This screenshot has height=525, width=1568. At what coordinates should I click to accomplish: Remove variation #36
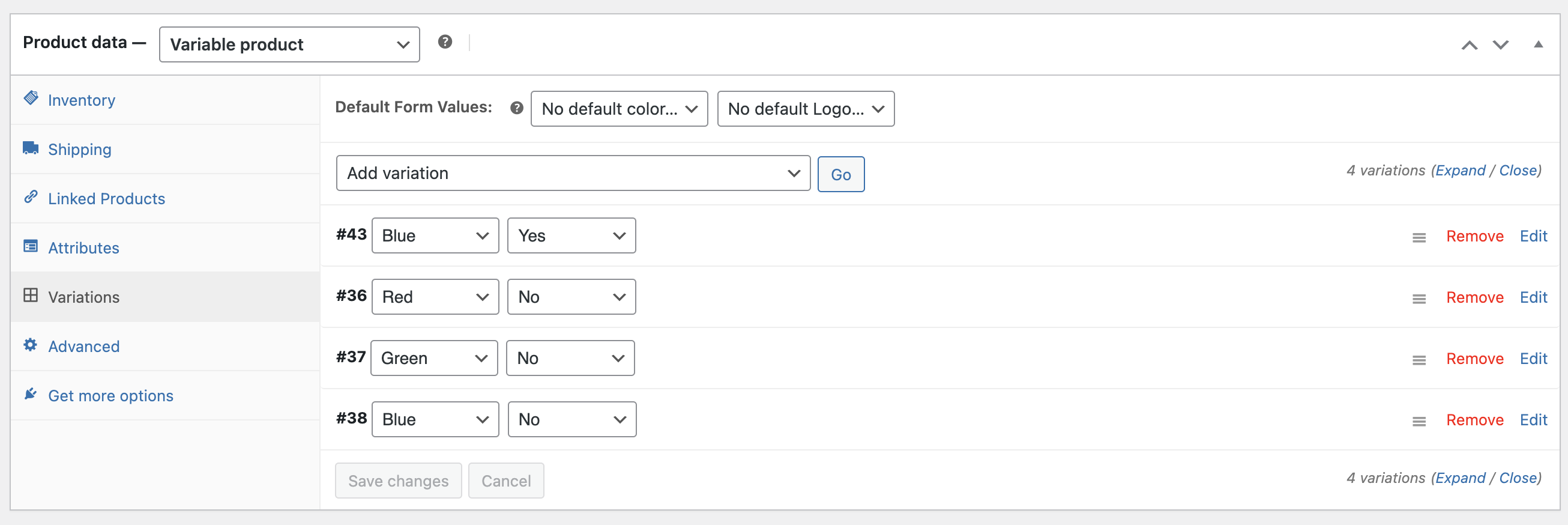click(1474, 298)
